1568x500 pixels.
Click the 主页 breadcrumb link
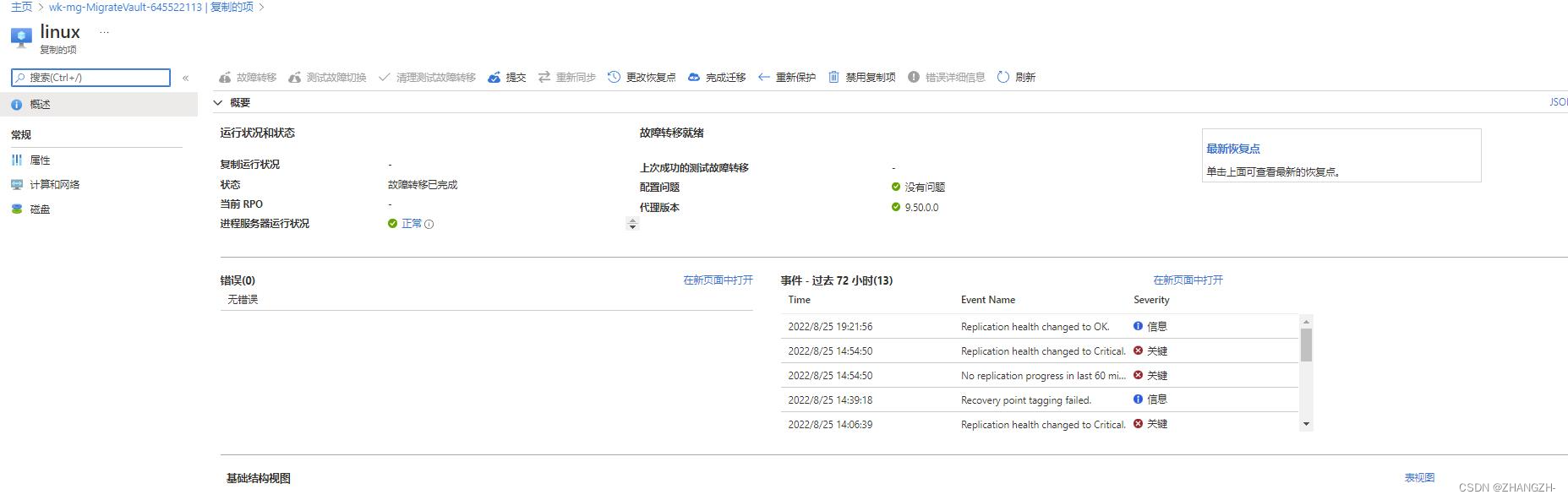(21, 7)
